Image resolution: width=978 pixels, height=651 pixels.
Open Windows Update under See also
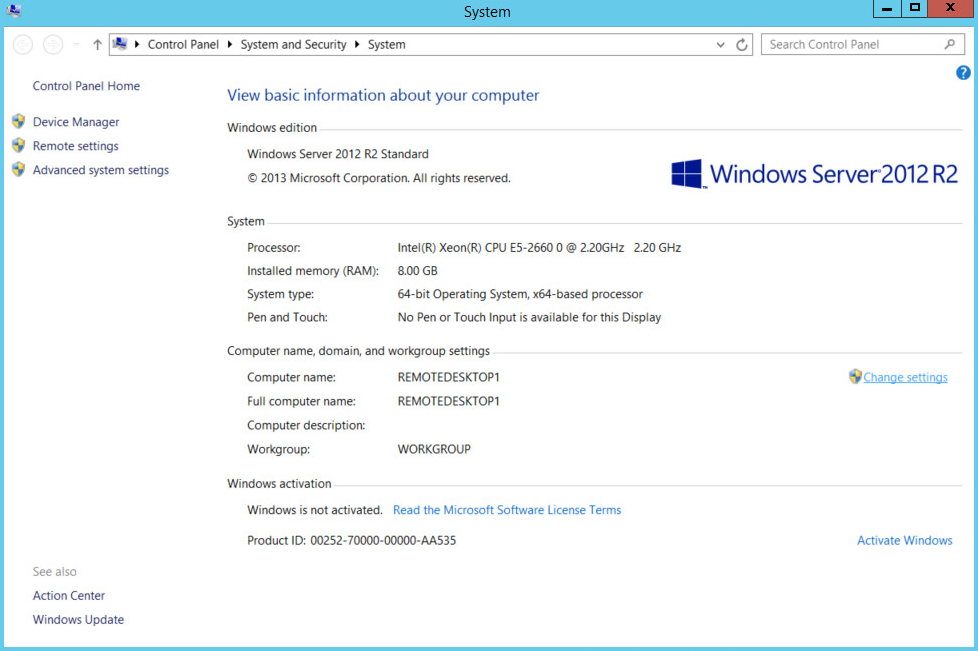point(78,619)
